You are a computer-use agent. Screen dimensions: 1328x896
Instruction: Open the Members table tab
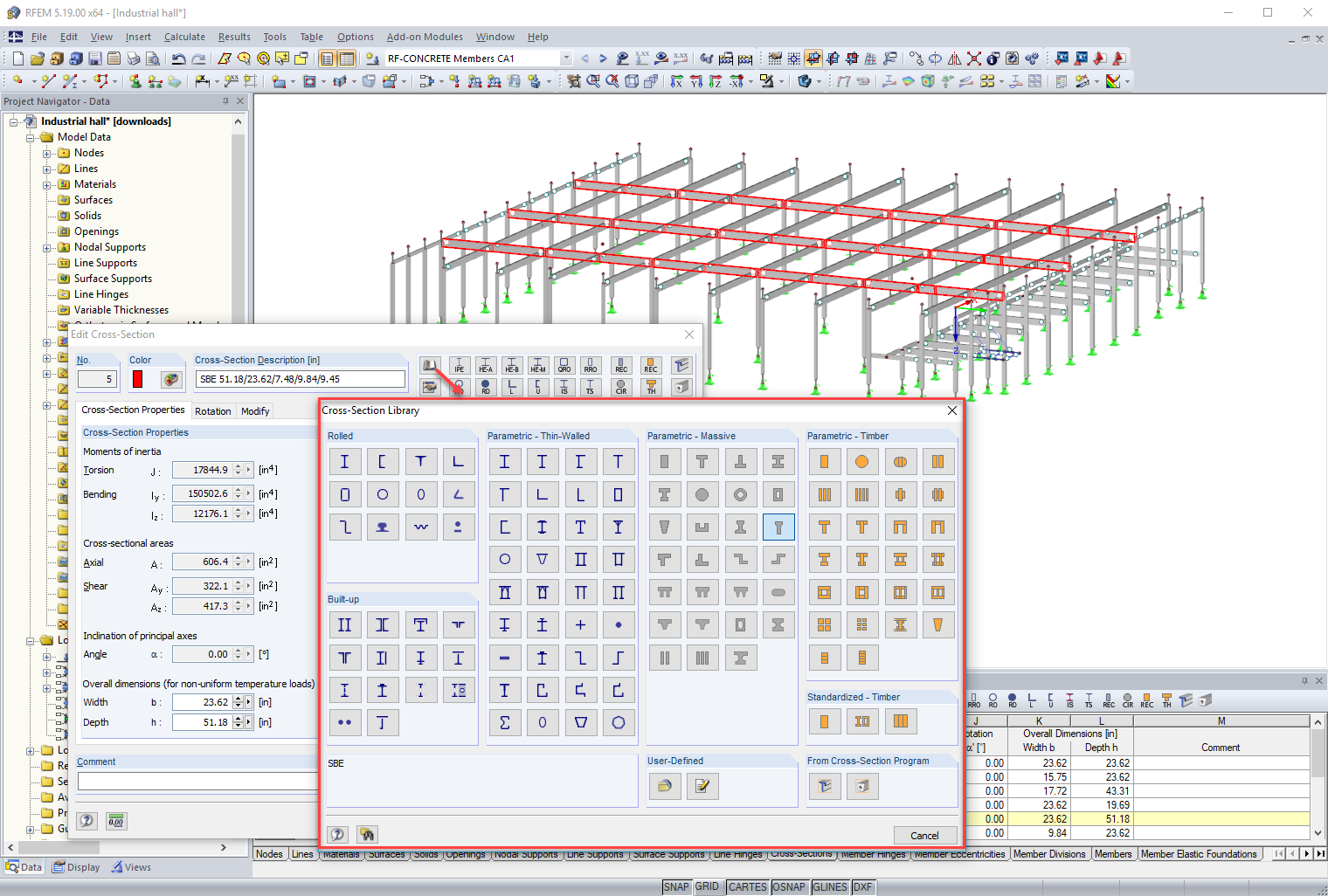(x=1113, y=854)
